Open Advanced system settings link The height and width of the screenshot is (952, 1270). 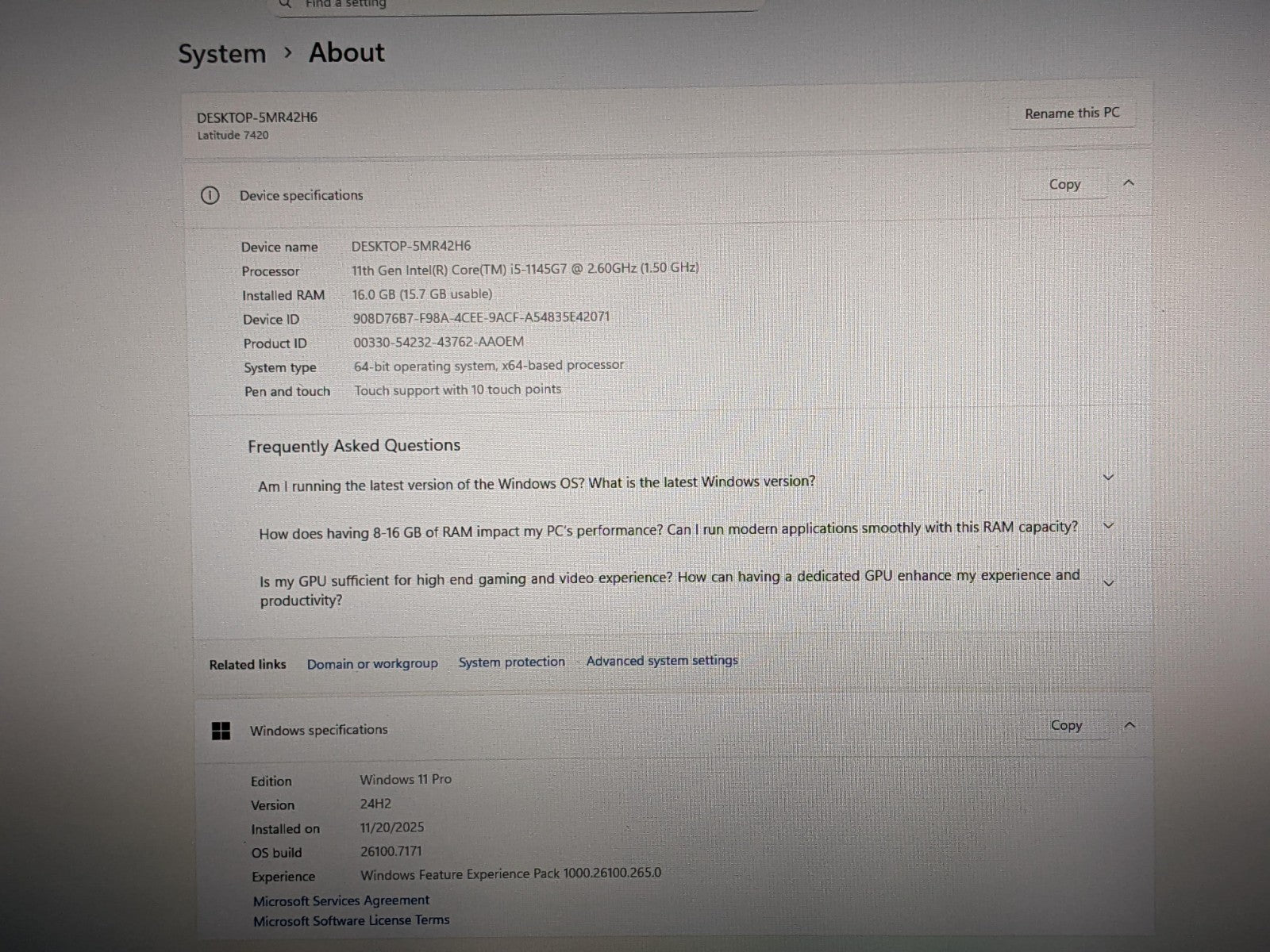pyautogui.click(x=662, y=661)
